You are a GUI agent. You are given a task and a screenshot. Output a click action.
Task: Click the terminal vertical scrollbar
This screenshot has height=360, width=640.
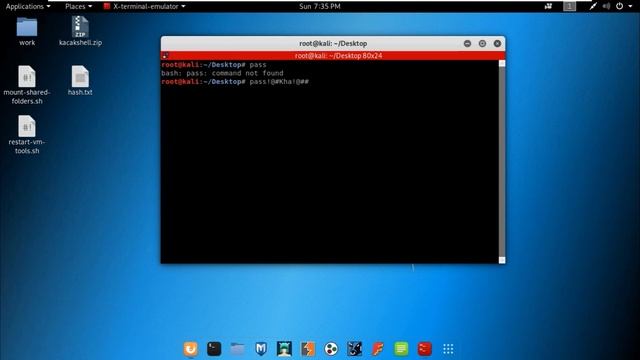coord(502,162)
